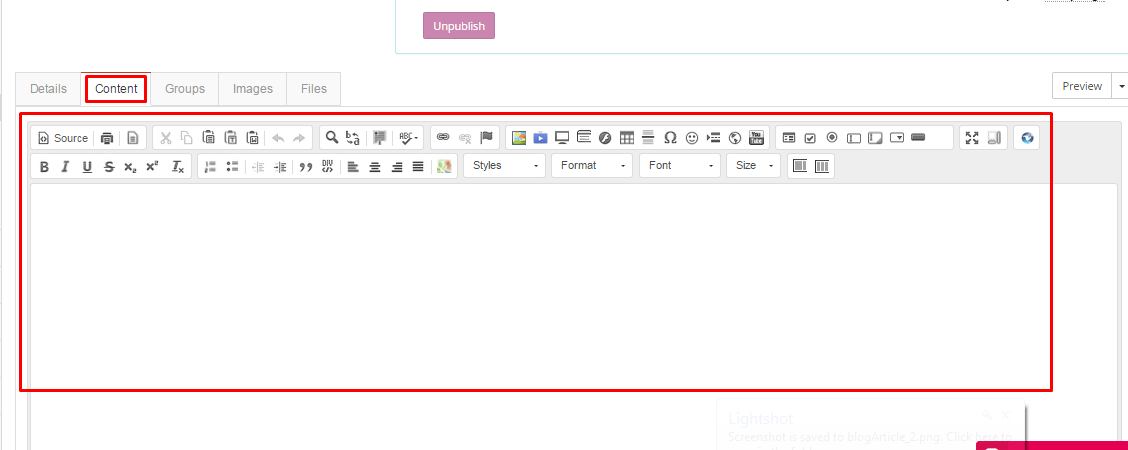The height and width of the screenshot is (450, 1128).
Task: Open the Format dropdown
Action: [x=592, y=165]
